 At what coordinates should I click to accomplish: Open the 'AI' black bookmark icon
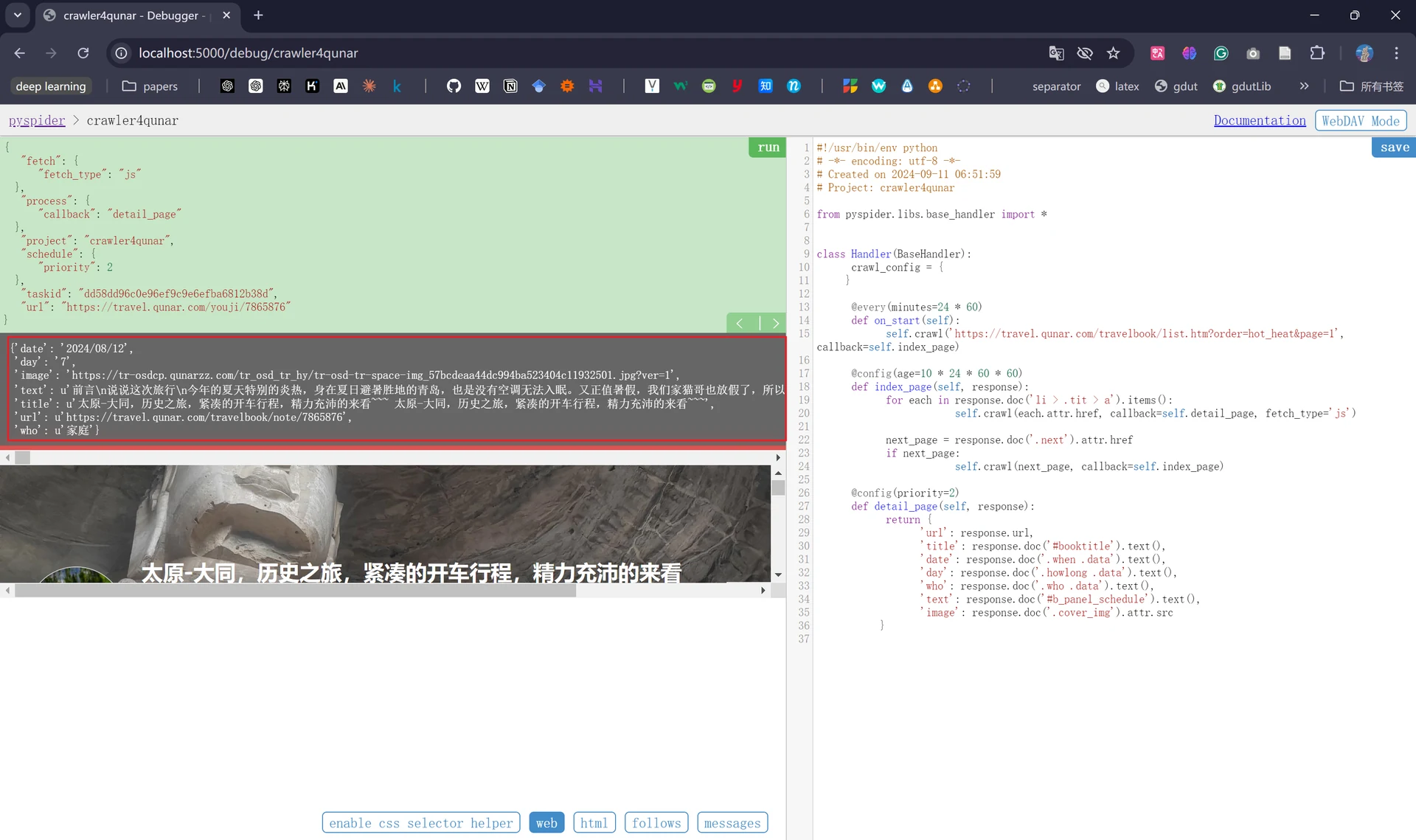click(x=340, y=86)
